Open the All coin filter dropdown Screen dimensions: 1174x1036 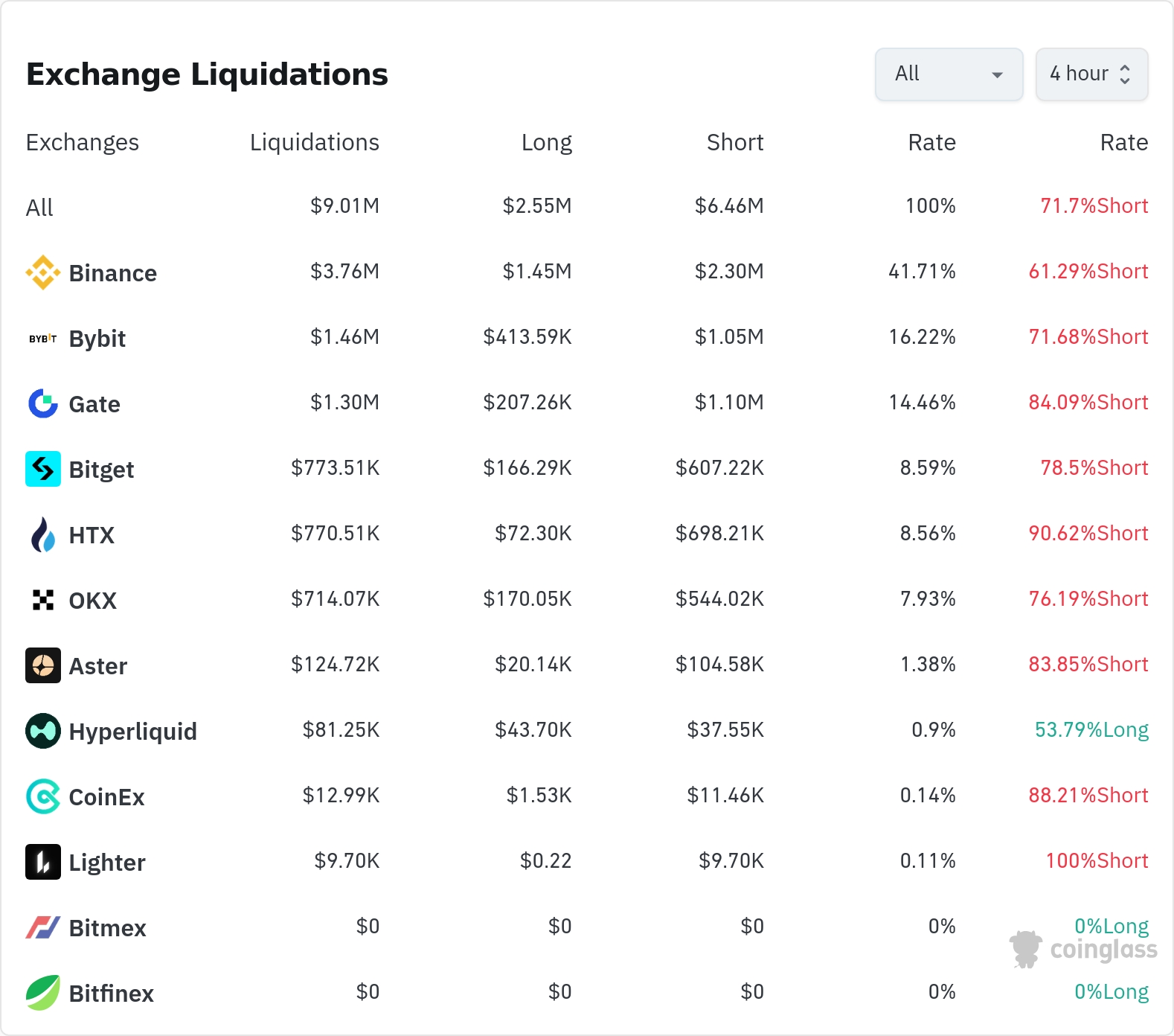coord(949,74)
